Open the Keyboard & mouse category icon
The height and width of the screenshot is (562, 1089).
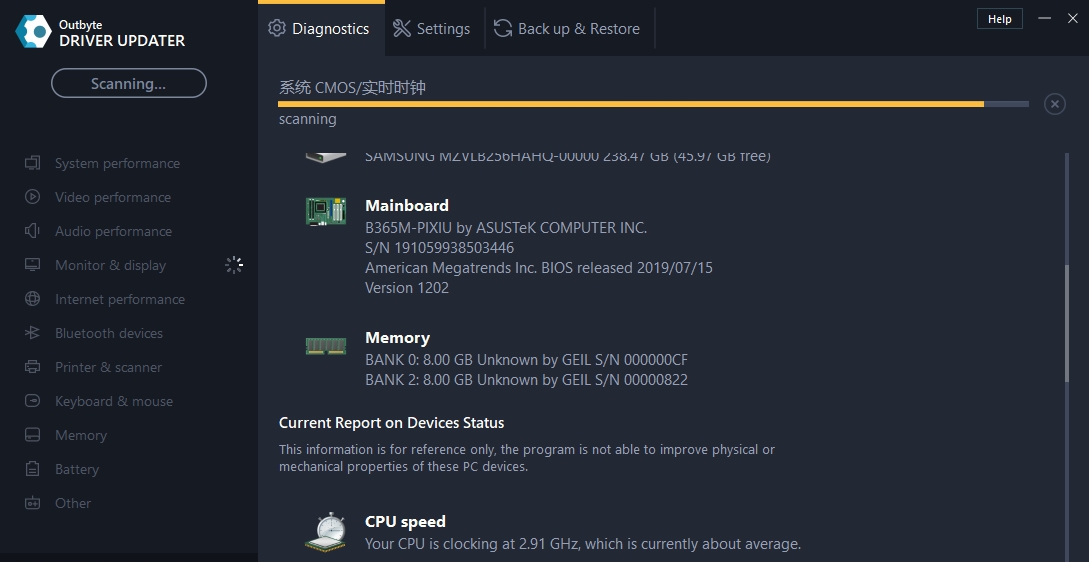(x=33, y=401)
